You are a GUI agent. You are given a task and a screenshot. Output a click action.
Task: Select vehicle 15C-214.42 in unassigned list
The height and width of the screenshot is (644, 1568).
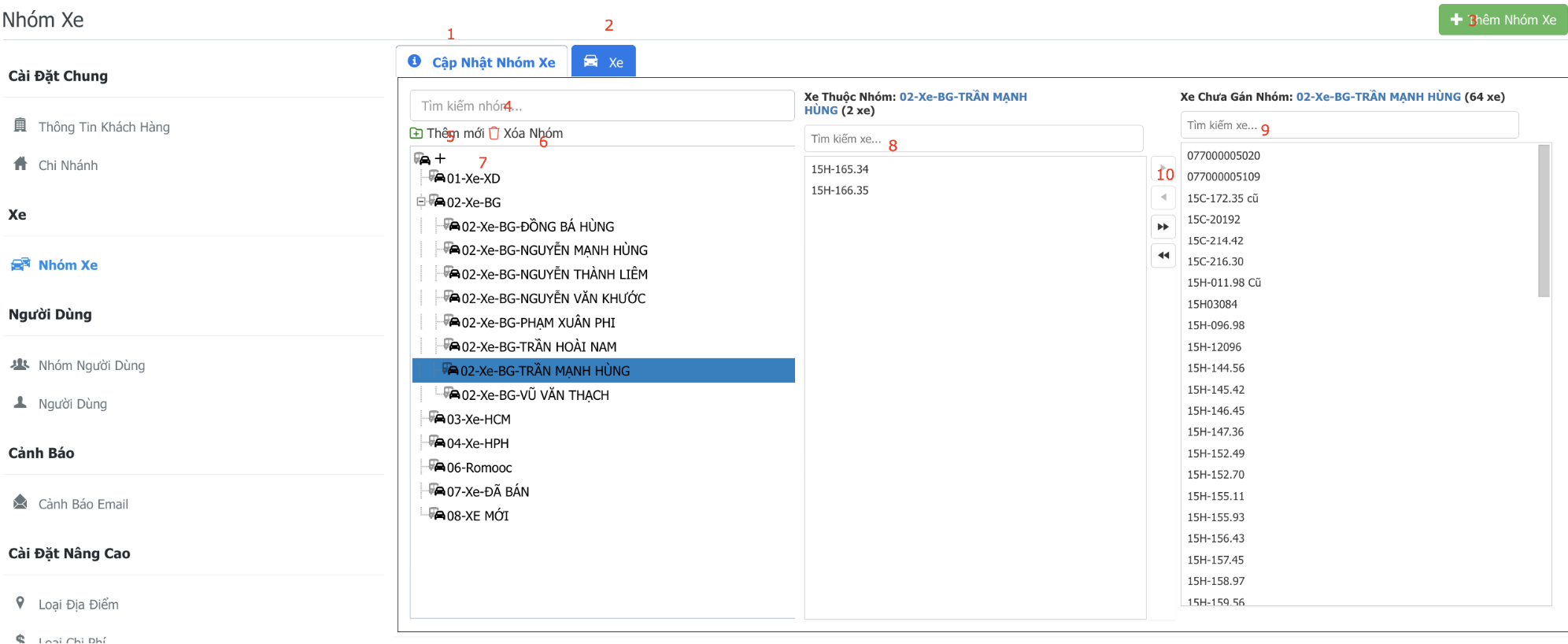click(x=1215, y=241)
